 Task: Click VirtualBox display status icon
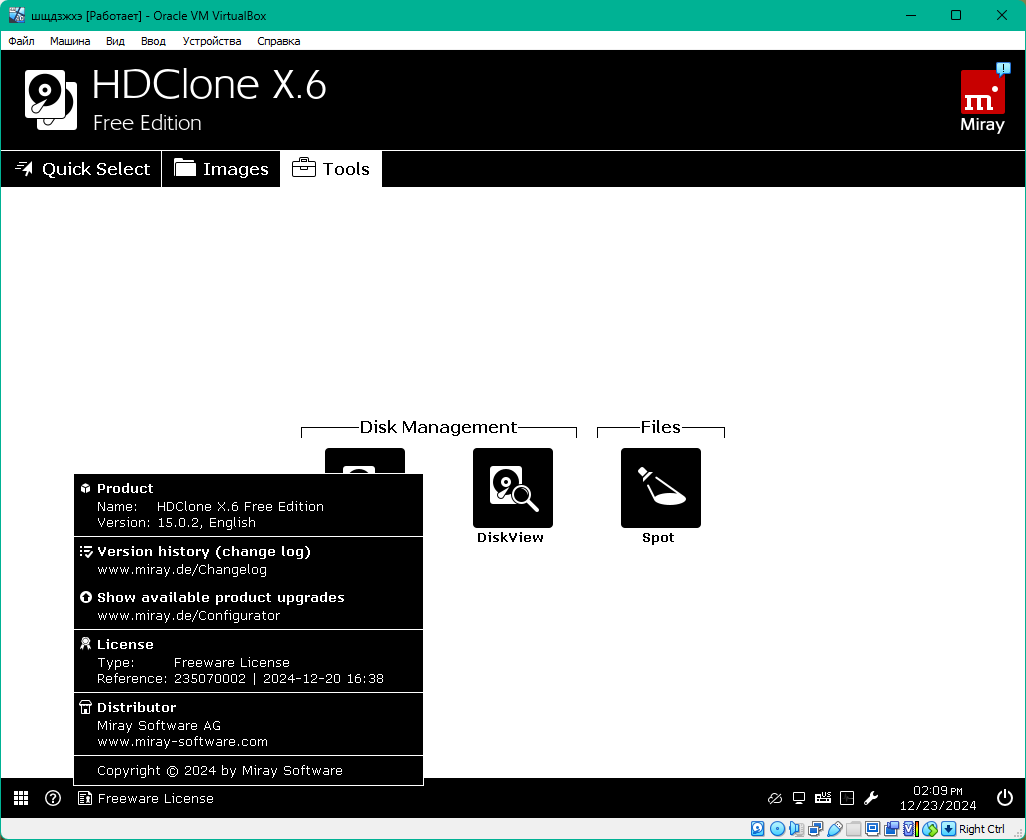(x=872, y=829)
